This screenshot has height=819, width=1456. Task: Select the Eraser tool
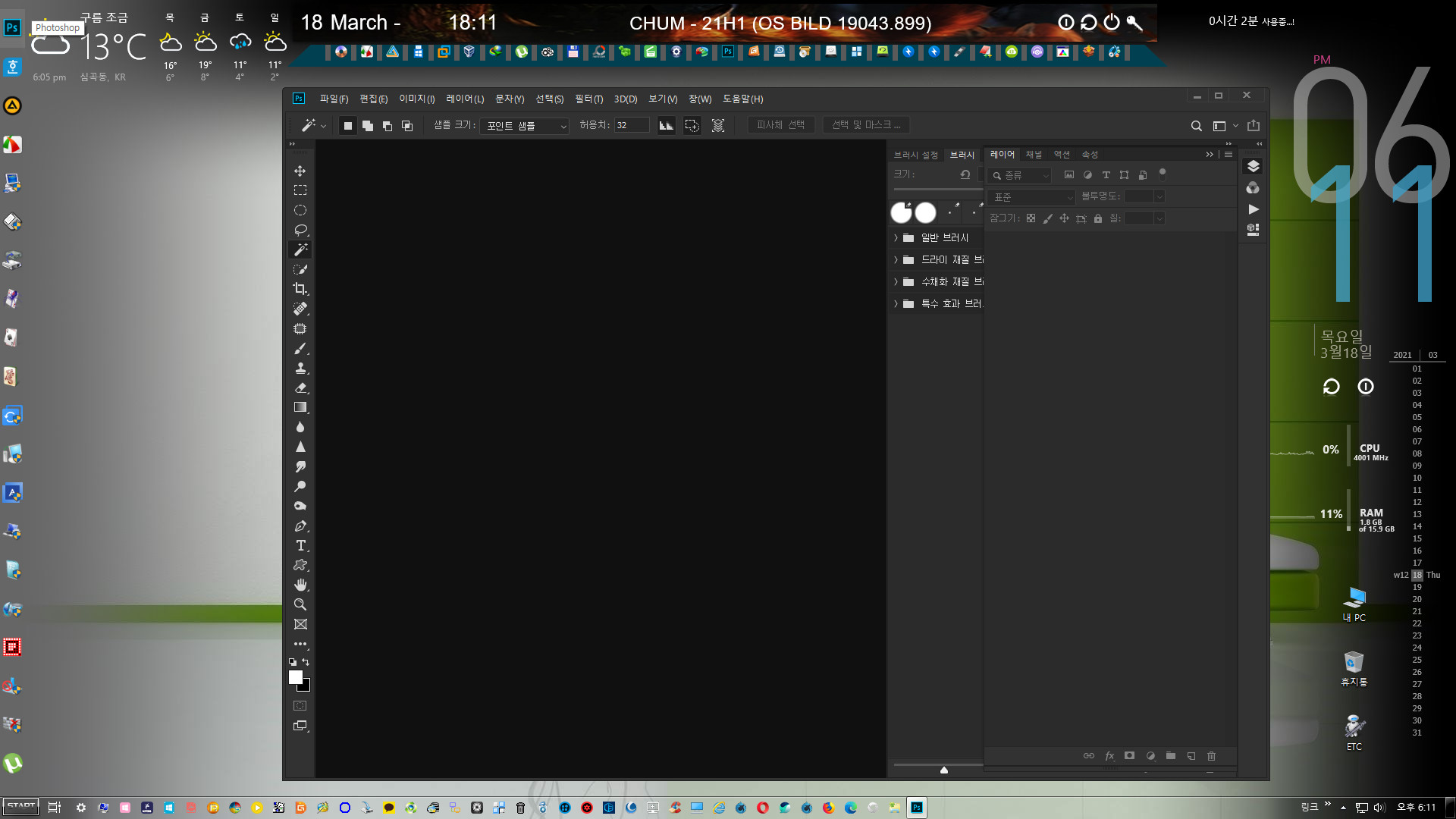tap(300, 388)
